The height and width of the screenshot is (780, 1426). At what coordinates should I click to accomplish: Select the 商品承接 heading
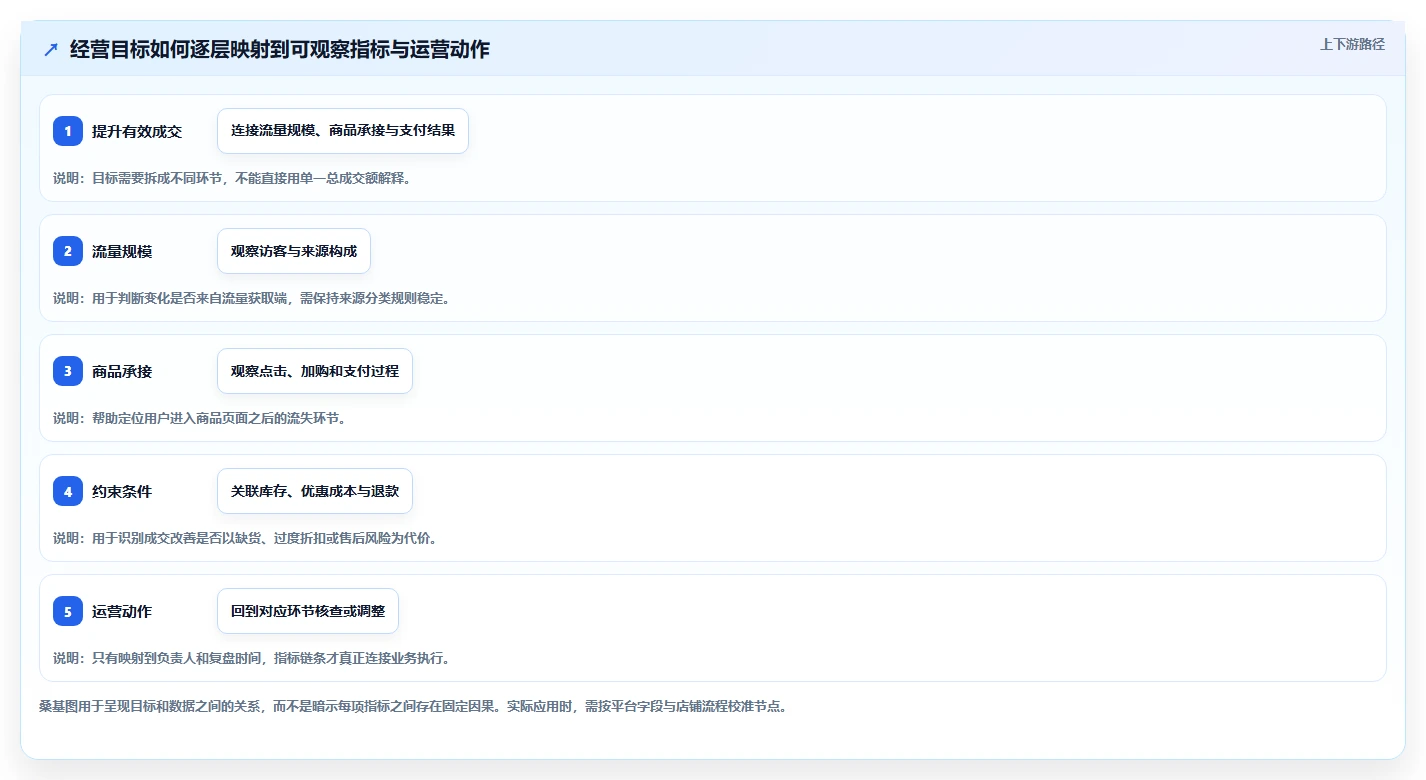pyautogui.click(x=122, y=371)
